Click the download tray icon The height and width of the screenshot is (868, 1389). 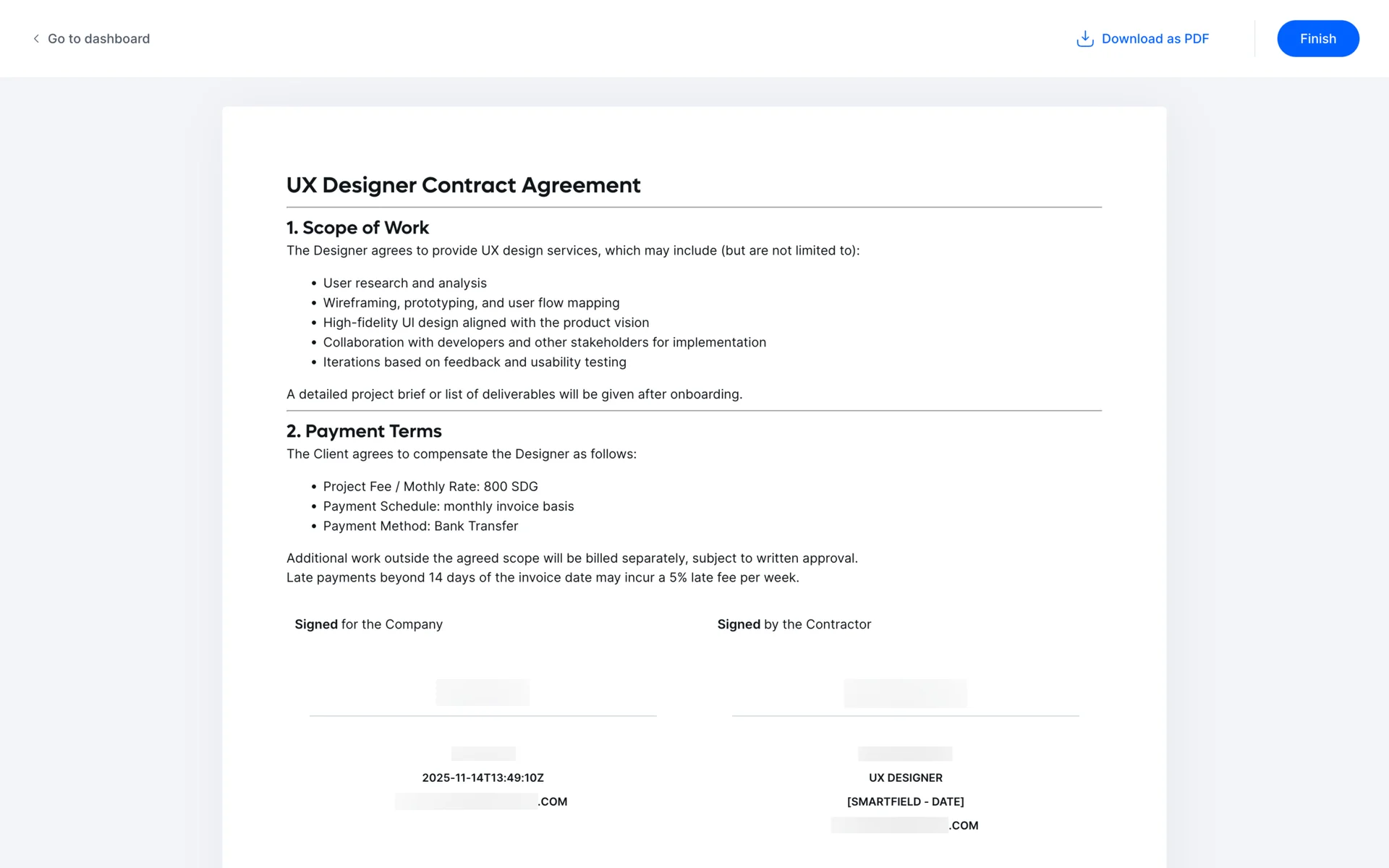tap(1084, 39)
